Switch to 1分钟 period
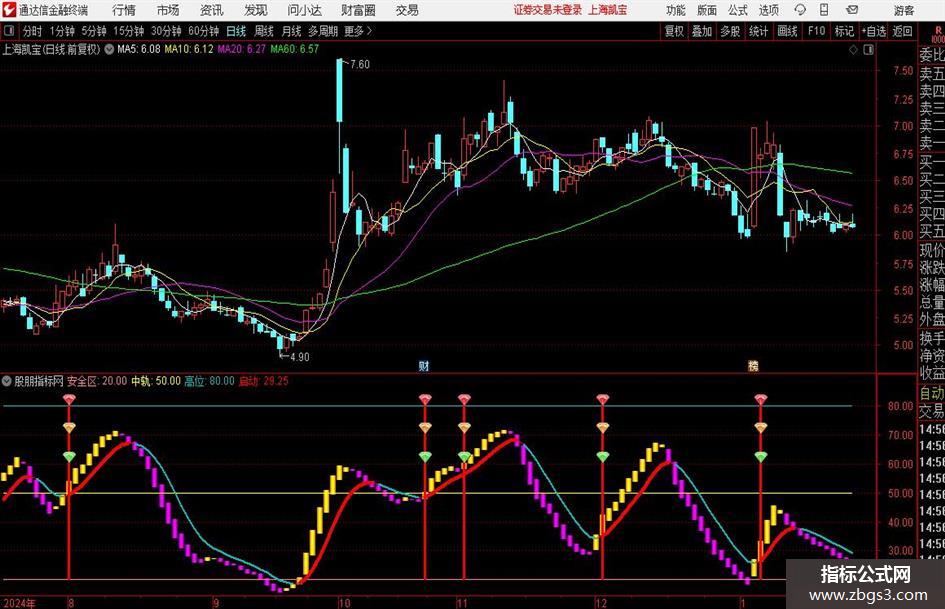This screenshot has height=609, width=945. [x=61, y=31]
